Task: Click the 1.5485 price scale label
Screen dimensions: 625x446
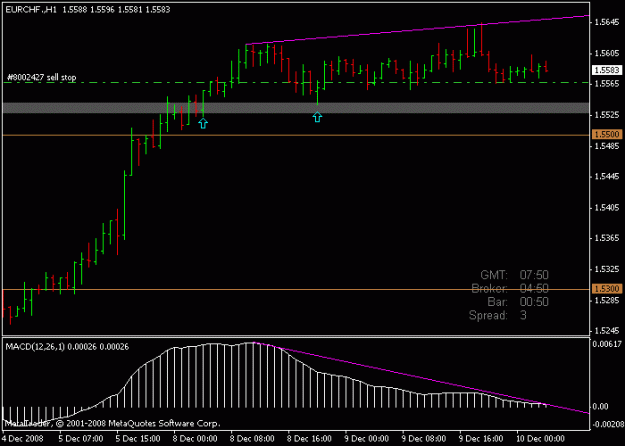Action: tap(607, 146)
